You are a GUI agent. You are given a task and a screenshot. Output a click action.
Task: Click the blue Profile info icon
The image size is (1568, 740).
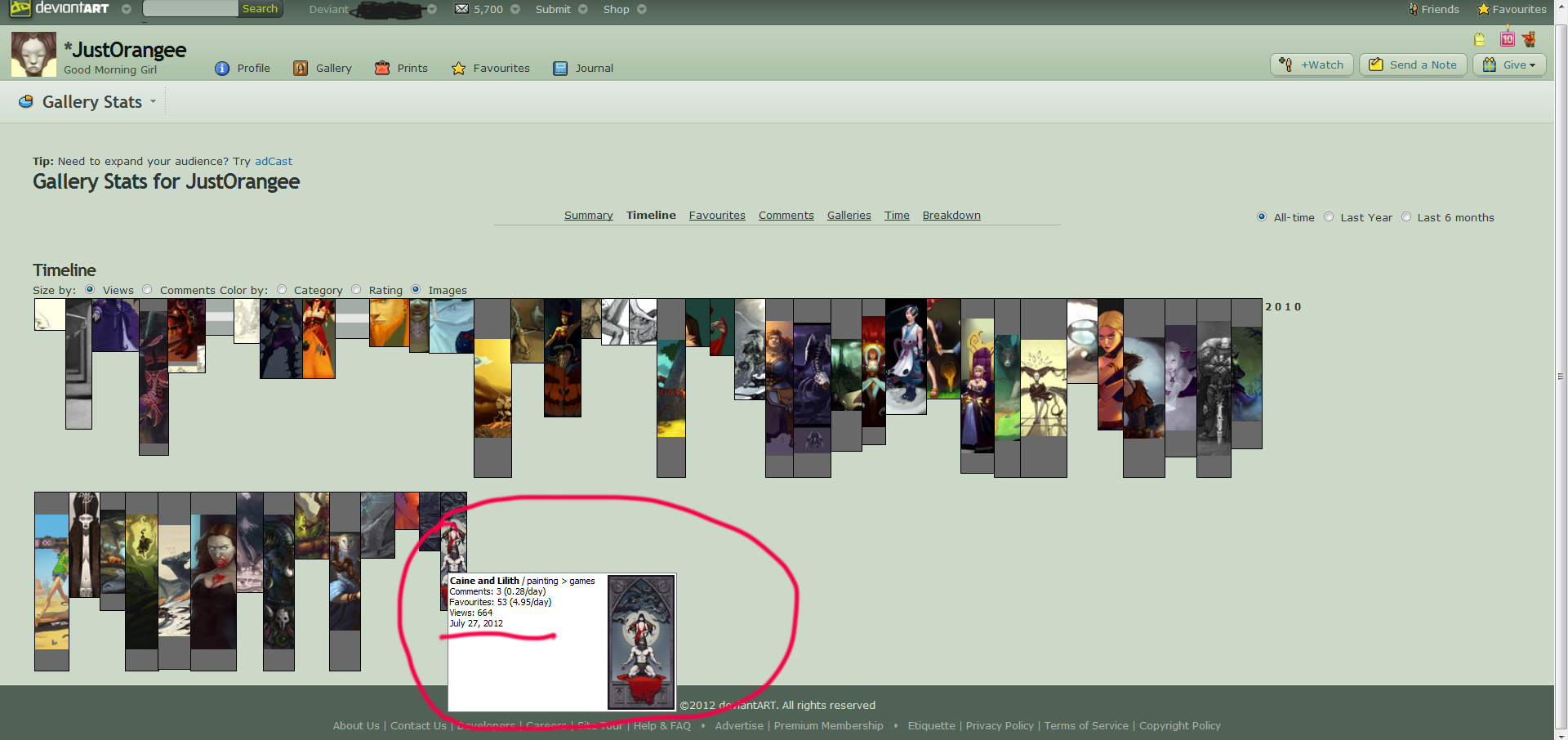coord(222,69)
